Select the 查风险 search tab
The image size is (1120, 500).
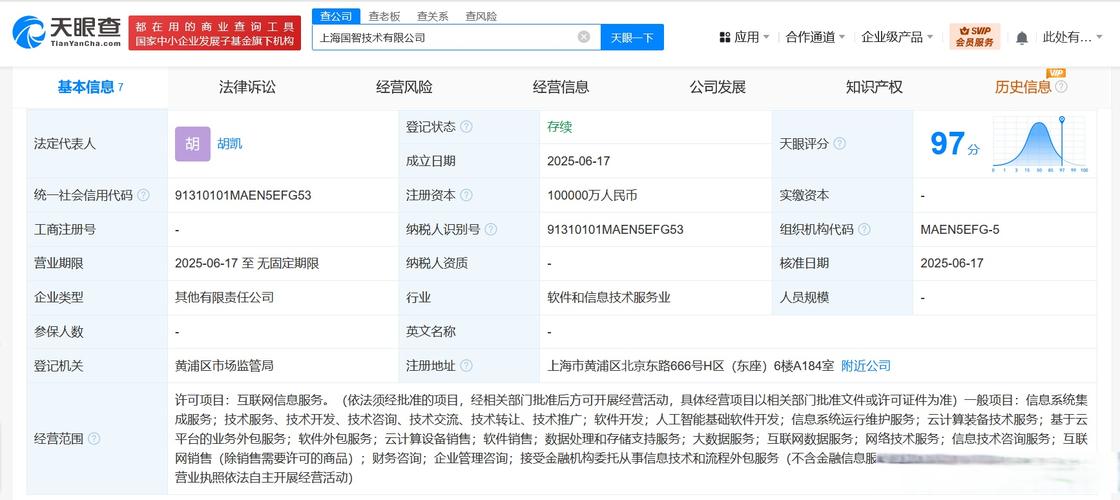click(x=481, y=16)
